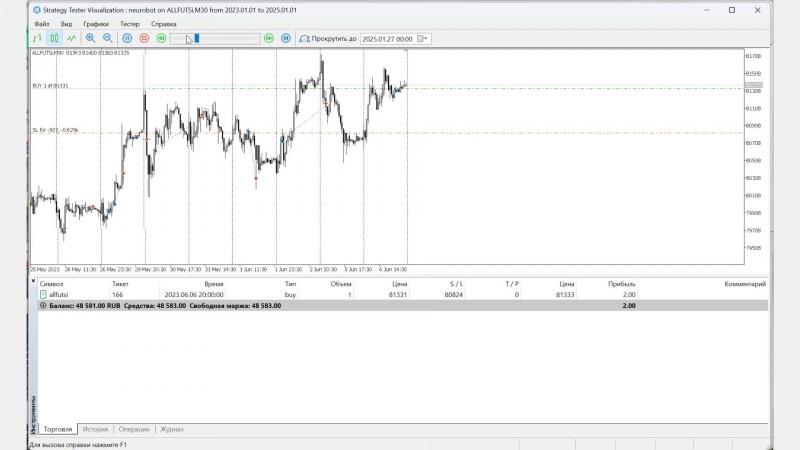The height and width of the screenshot is (450, 800).
Task: Sort positions by Тикет column
Action: [x=120, y=284]
